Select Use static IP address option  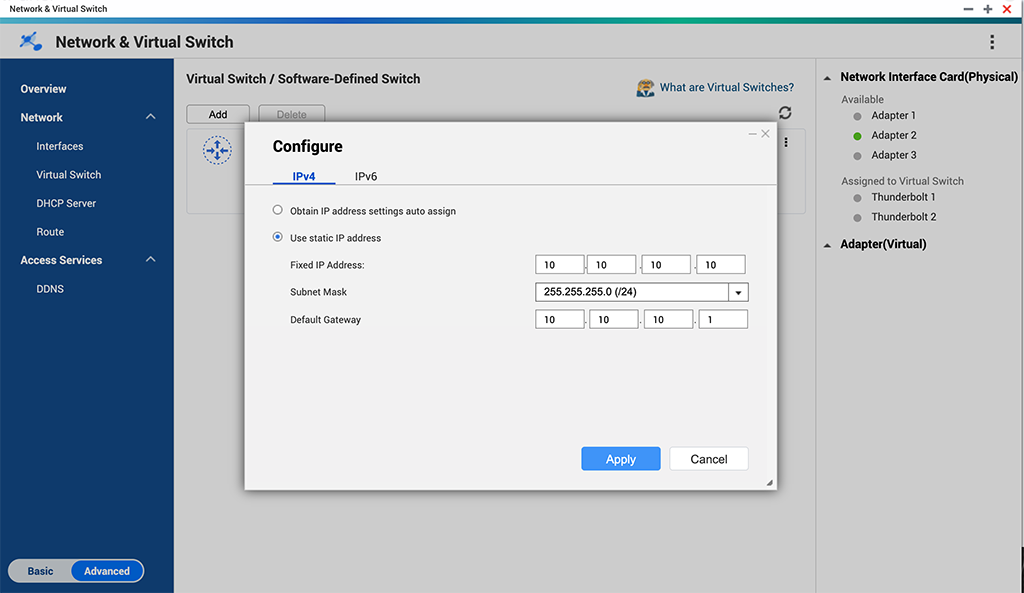coord(278,237)
